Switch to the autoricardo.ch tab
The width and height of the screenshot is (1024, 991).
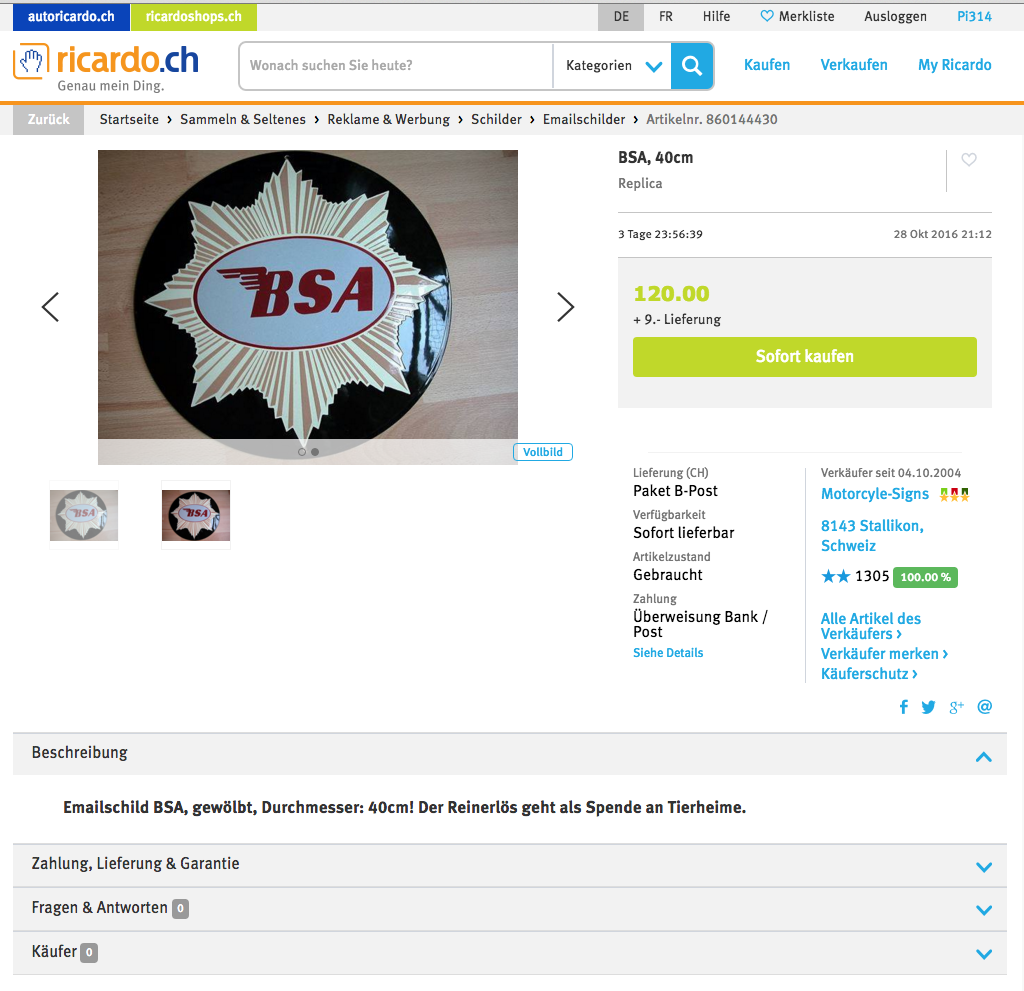[71, 17]
